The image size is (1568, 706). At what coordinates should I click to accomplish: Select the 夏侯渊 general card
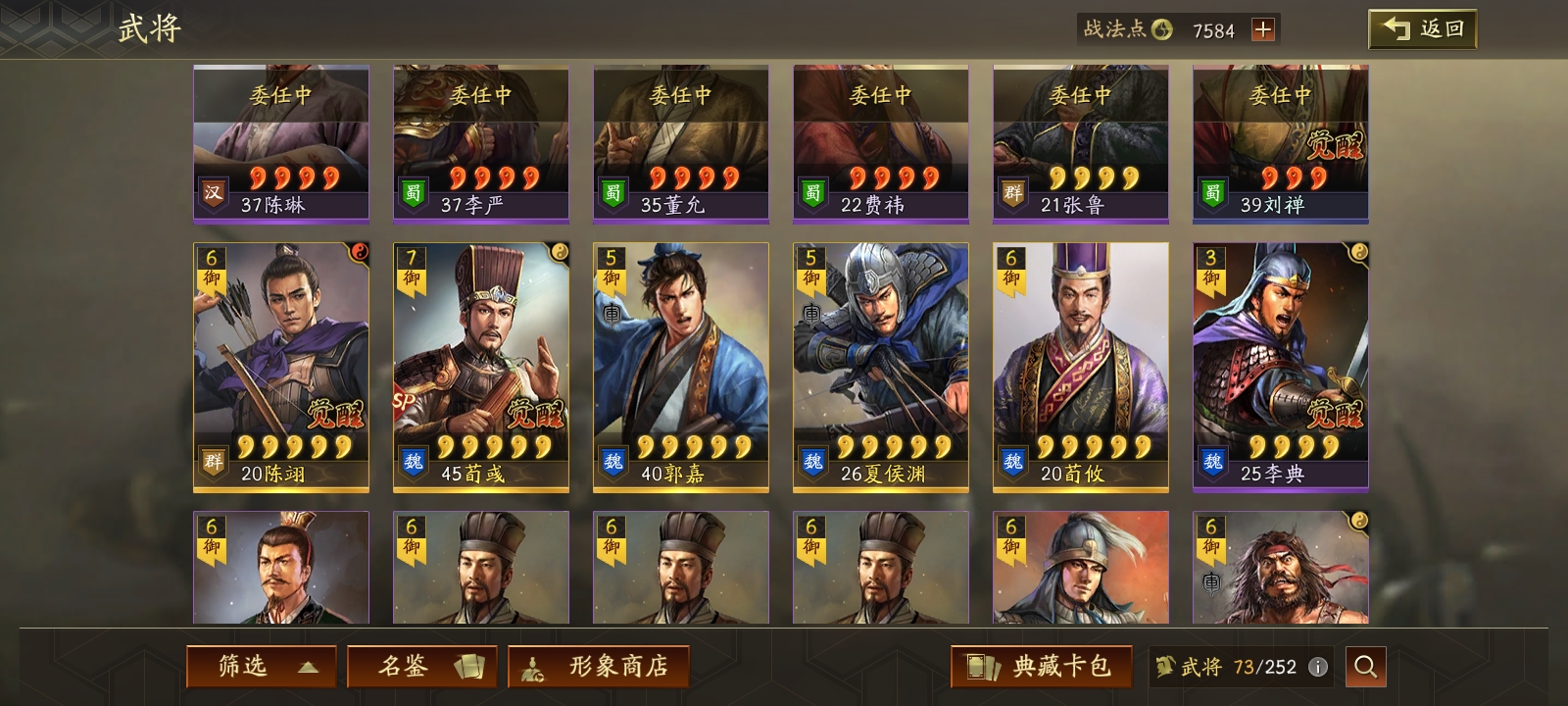881,367
